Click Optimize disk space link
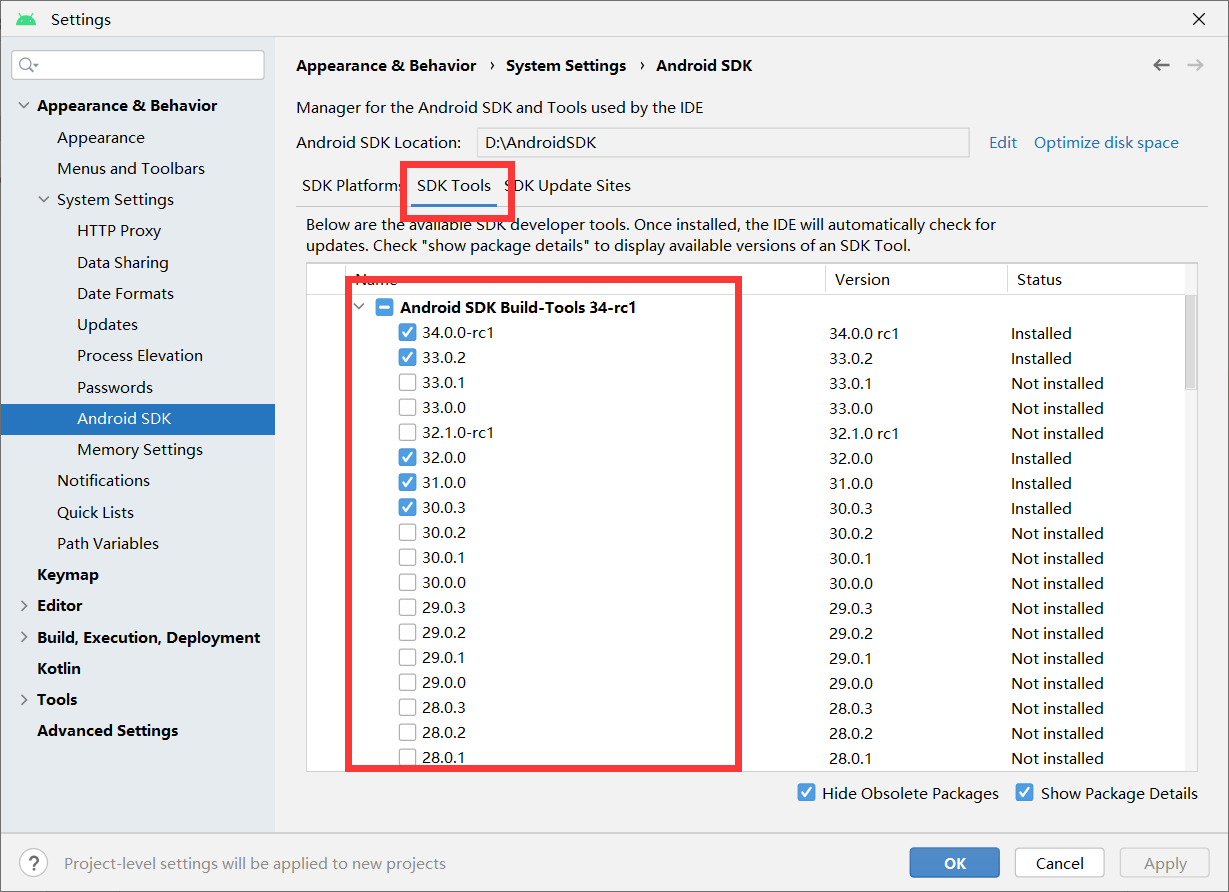This screenshot has width=1229, height=892. click(x=1106, y=143)
